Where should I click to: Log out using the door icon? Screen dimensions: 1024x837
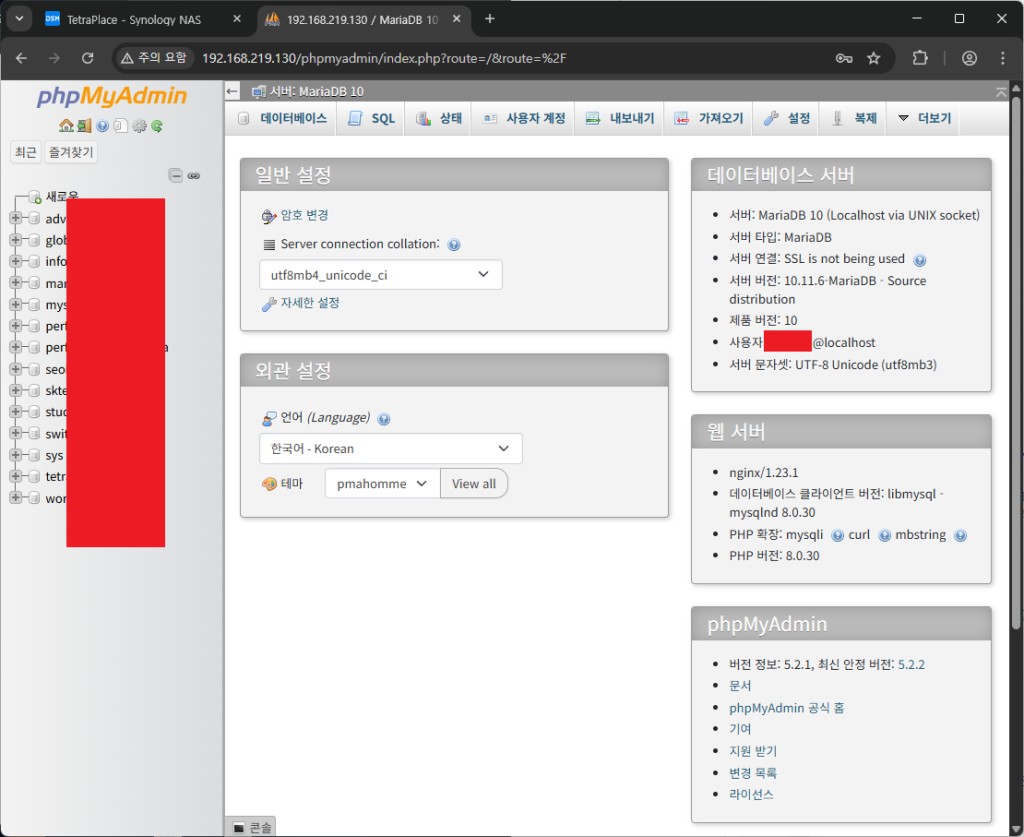click(84, 126)
